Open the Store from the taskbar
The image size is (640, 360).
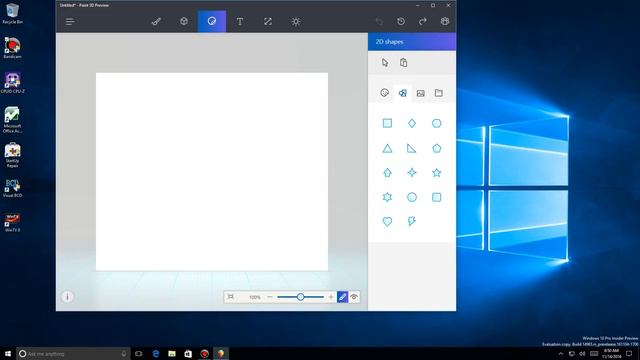click(188, 353)
